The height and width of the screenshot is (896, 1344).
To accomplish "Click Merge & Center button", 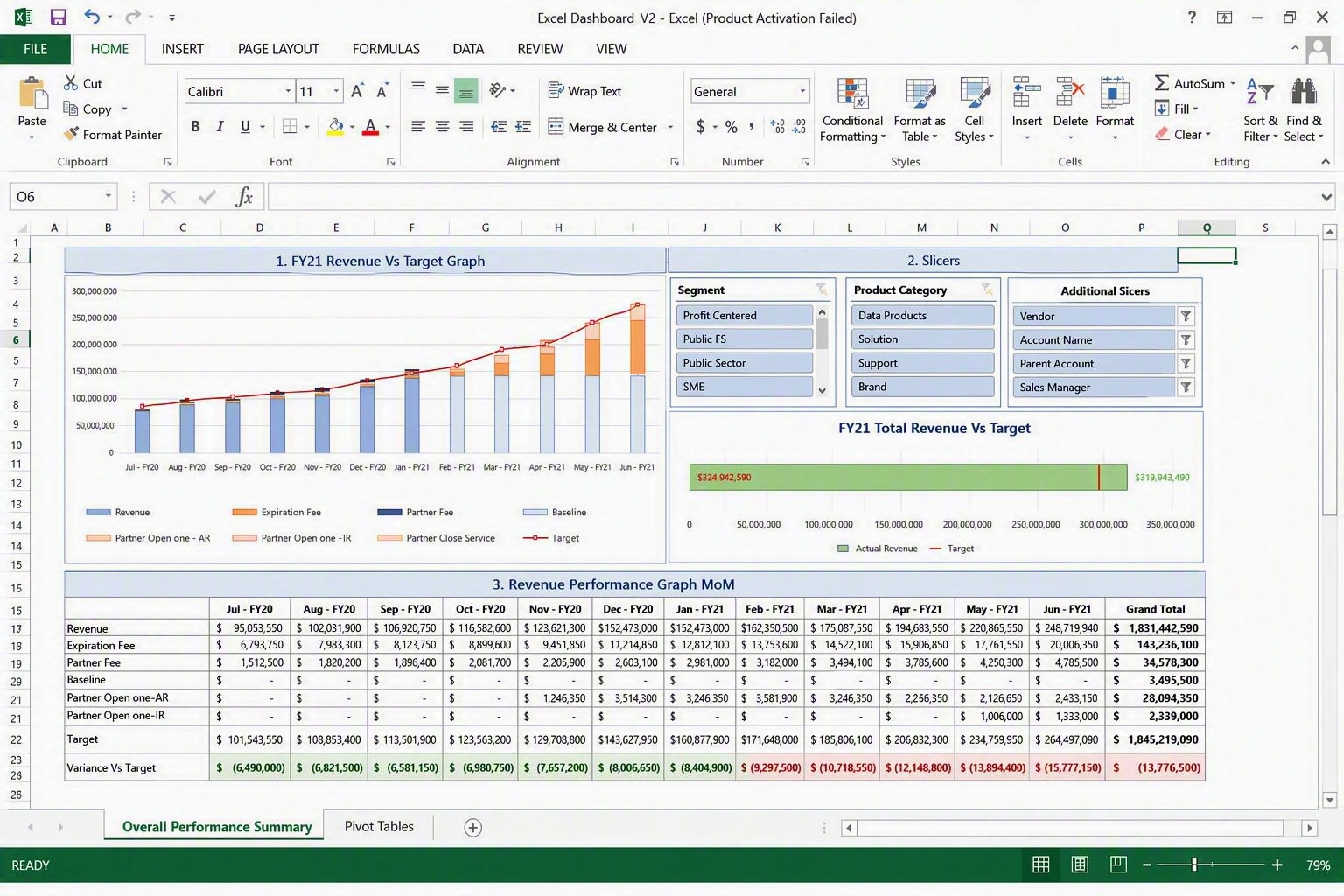I will coord(602,127).
